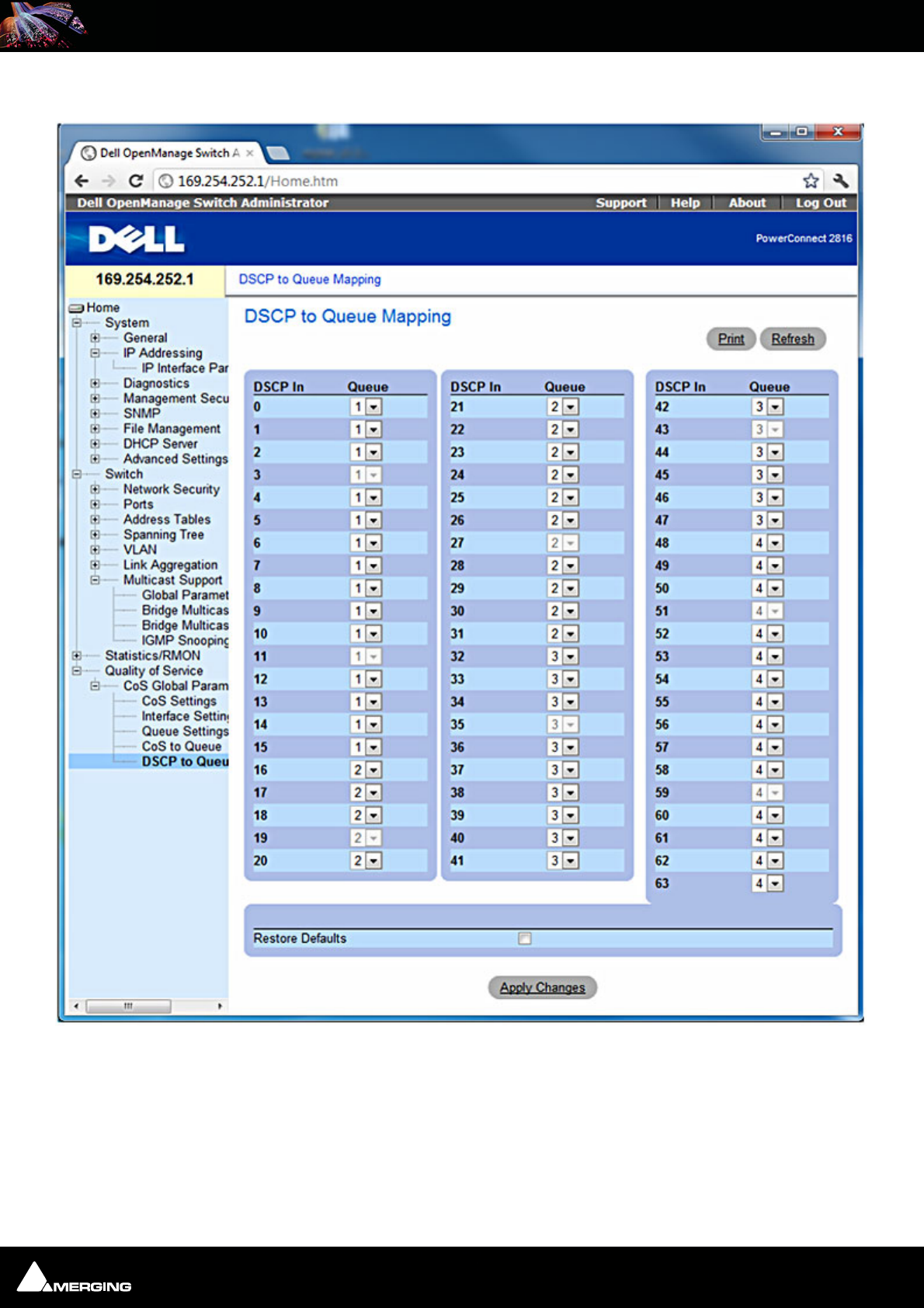Open Queue dropdown for DSCP 0
This screenshot has width=924, height=1308.
[x=366, y=407]
